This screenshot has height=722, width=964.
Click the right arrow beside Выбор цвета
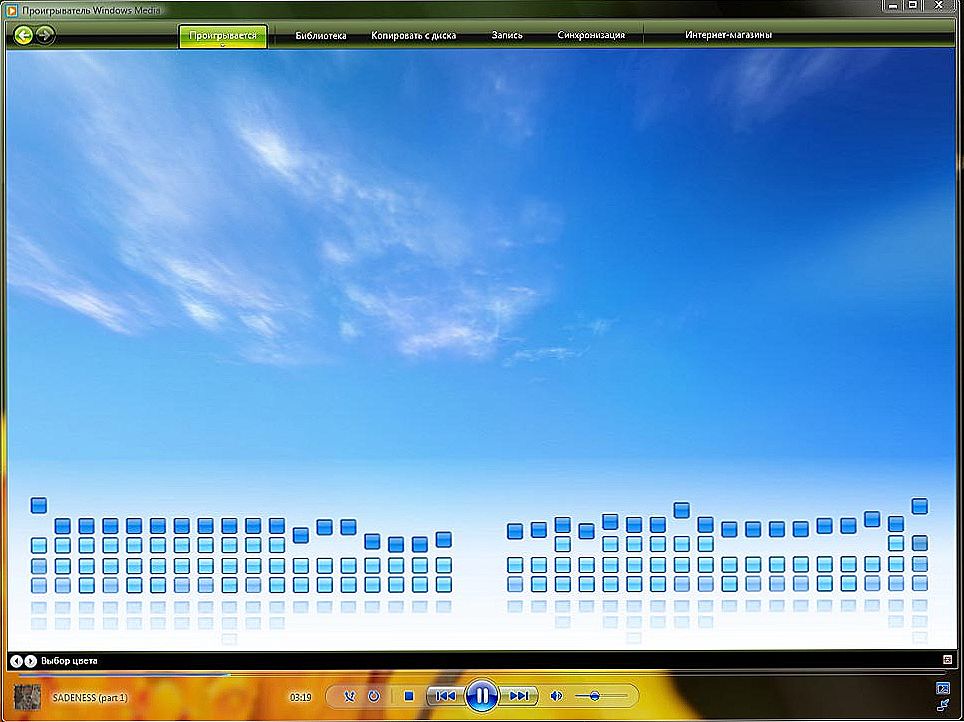click(x=30, y=660)
